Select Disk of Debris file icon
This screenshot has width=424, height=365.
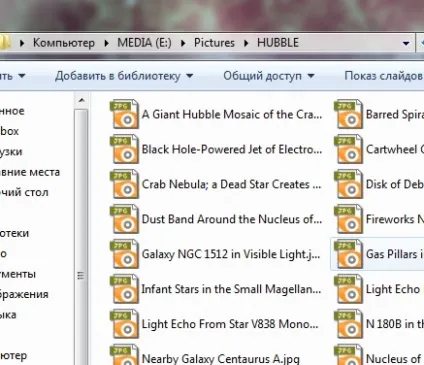[x=348, y=184]
